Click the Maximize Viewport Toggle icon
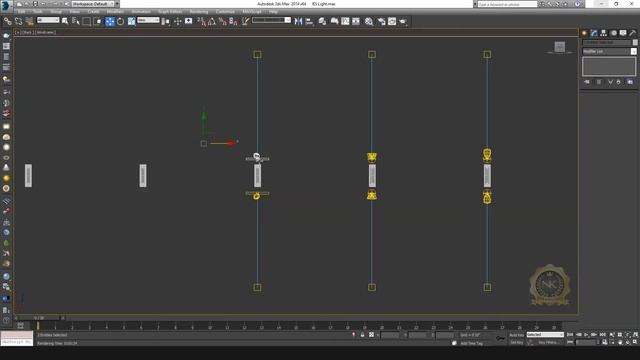The width and height of the screenshot is (640, 360). (635, 342)
